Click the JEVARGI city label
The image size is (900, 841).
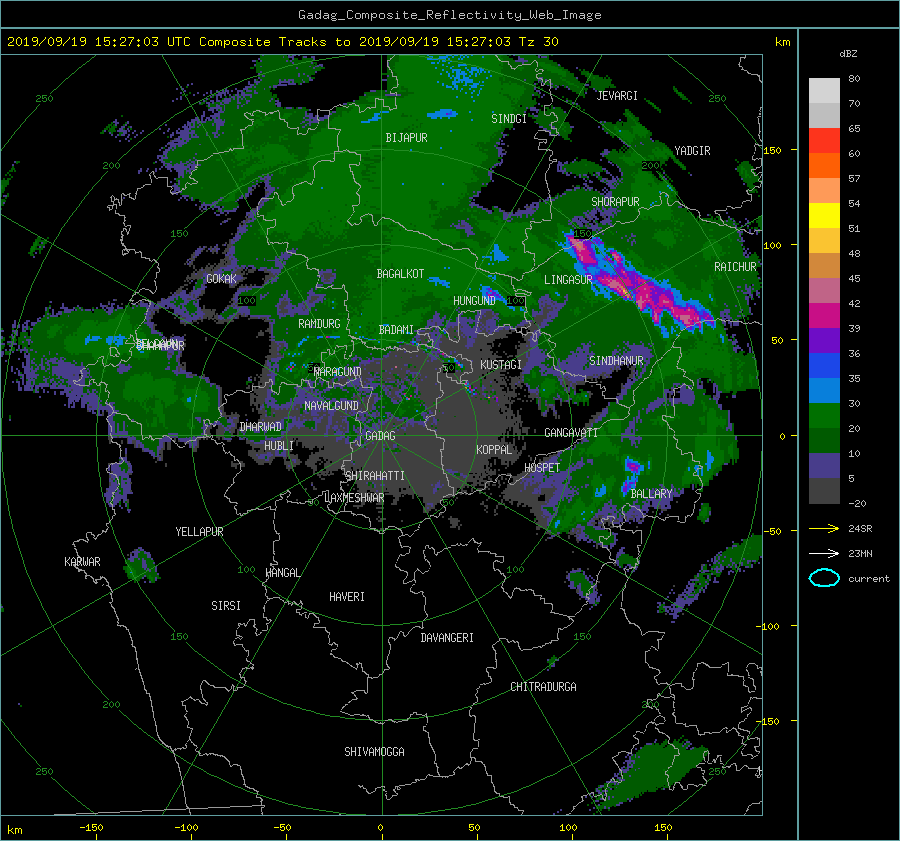[x=617, y=96]
